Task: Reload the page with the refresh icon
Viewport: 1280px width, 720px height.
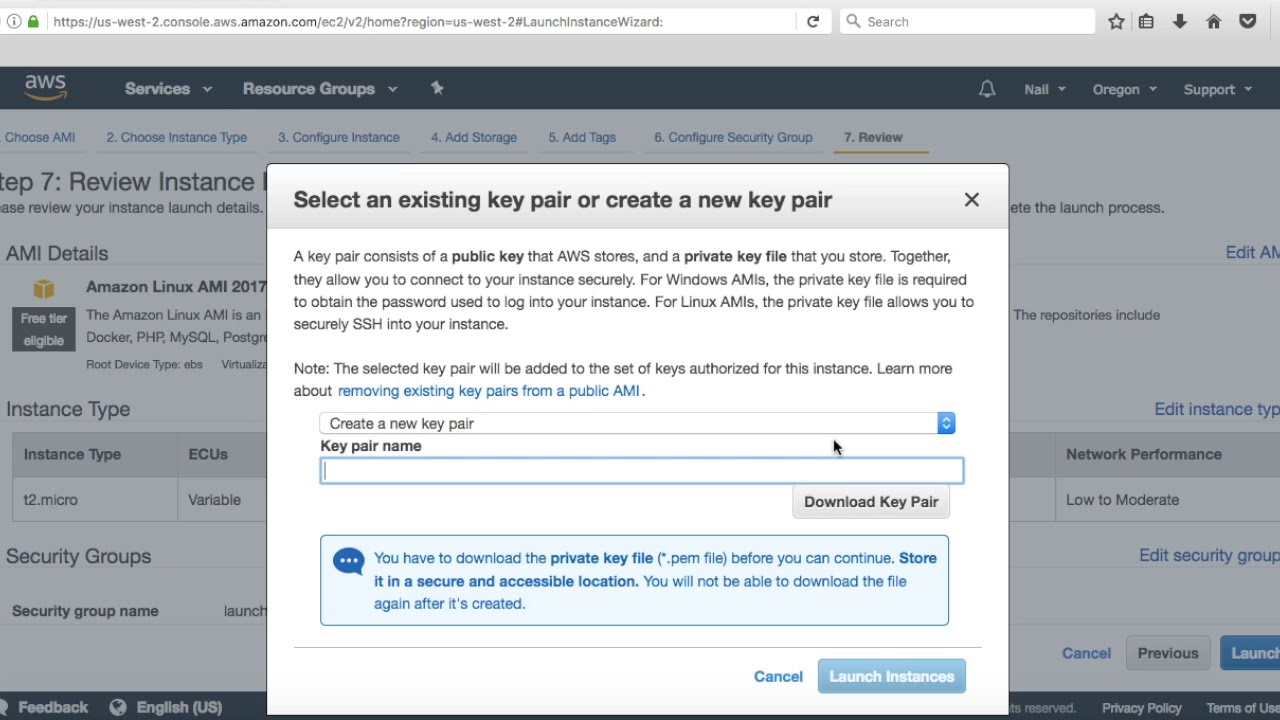Action: (813, 21)
